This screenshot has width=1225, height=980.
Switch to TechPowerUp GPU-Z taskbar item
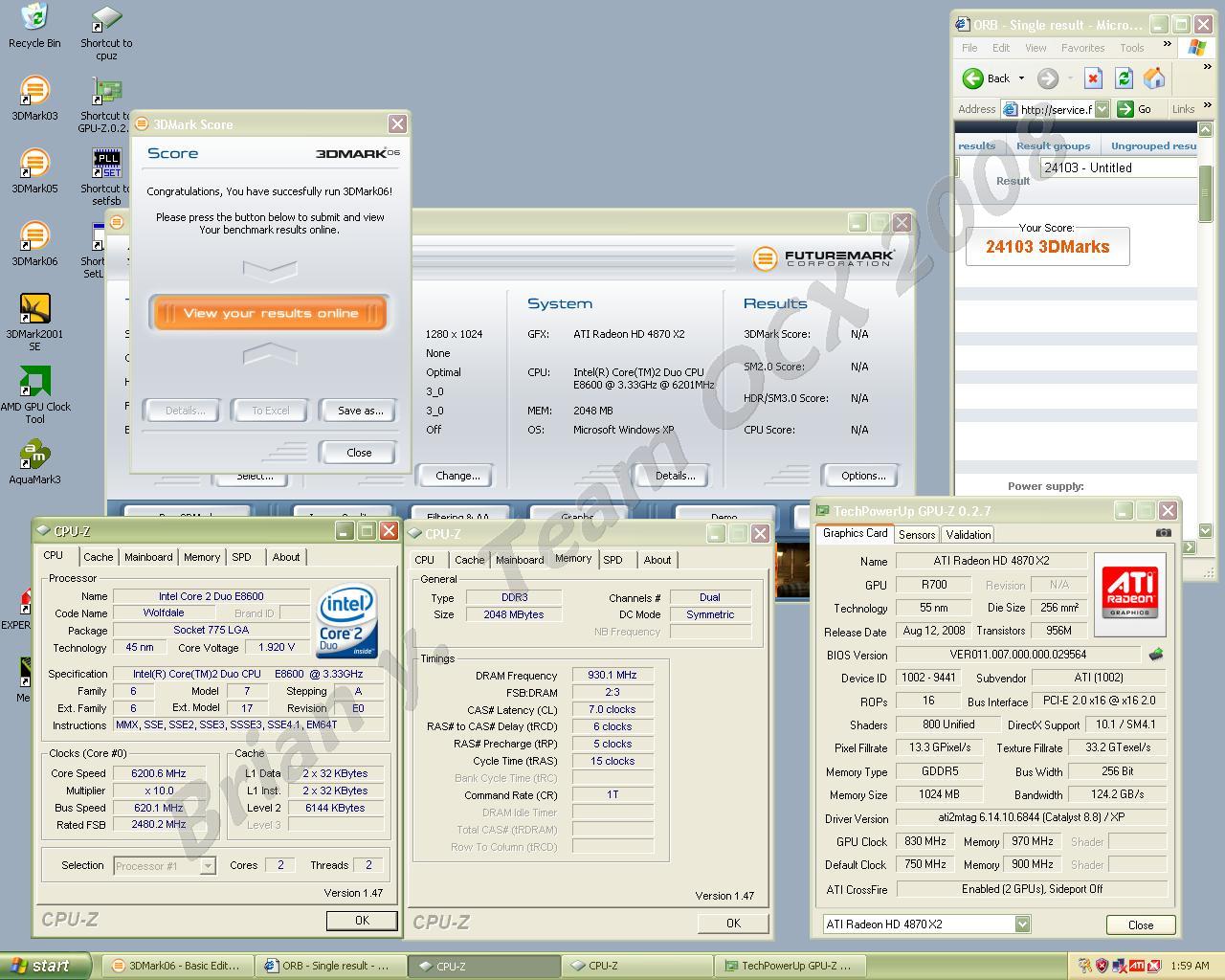(791, 966)
